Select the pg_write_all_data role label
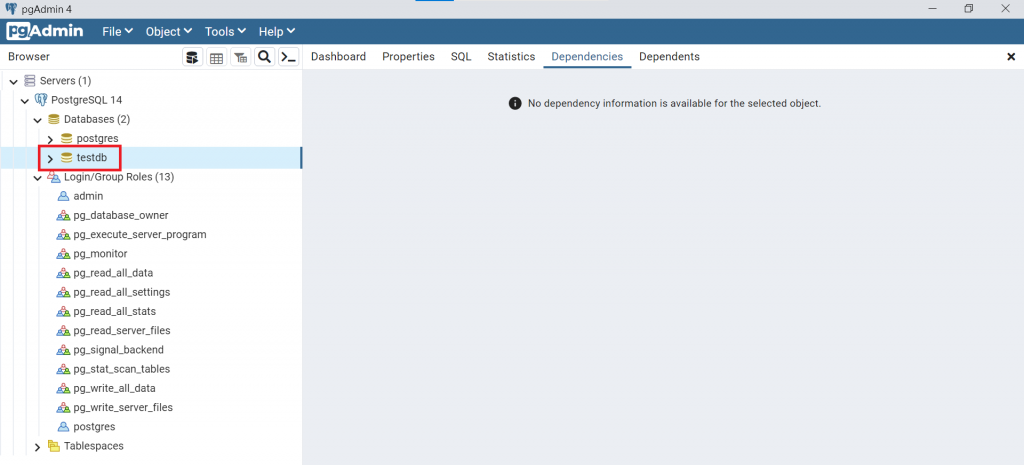This screenshot has width=1024, height=465. [x=114, y=388]
